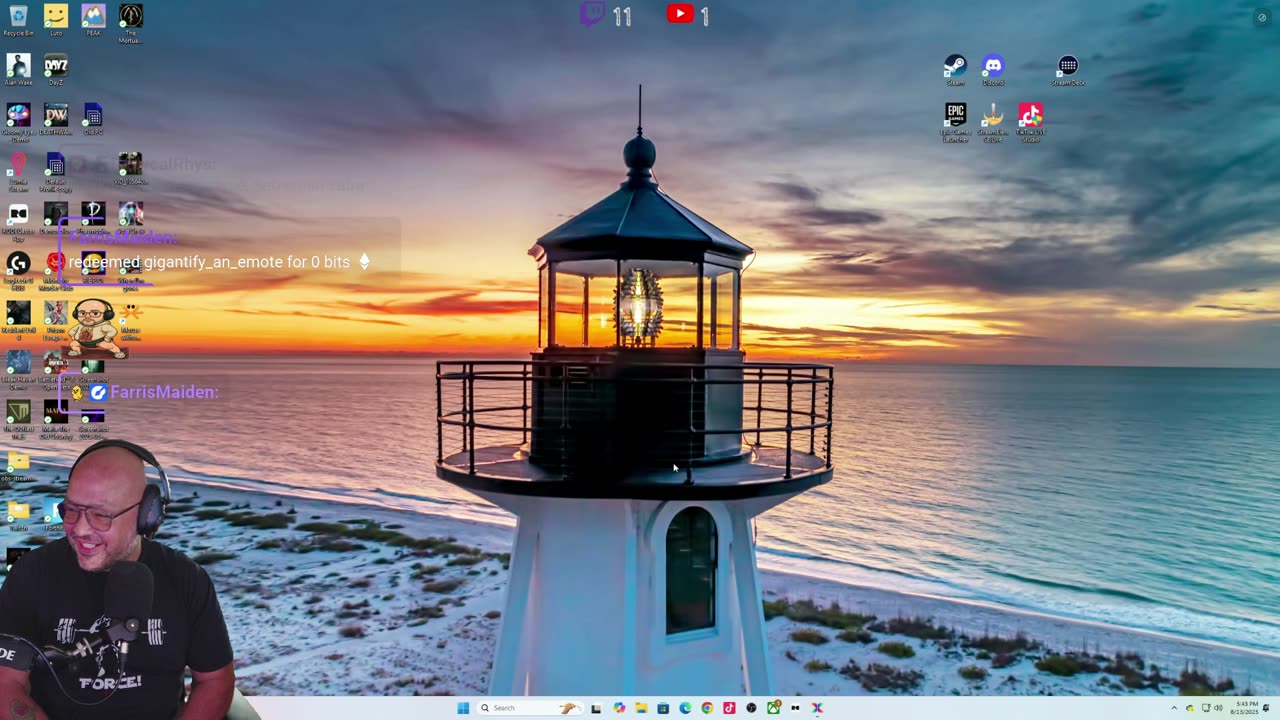Open the Copilot icon in the taskbar
1280x720 pixels.
click(619, 708)
